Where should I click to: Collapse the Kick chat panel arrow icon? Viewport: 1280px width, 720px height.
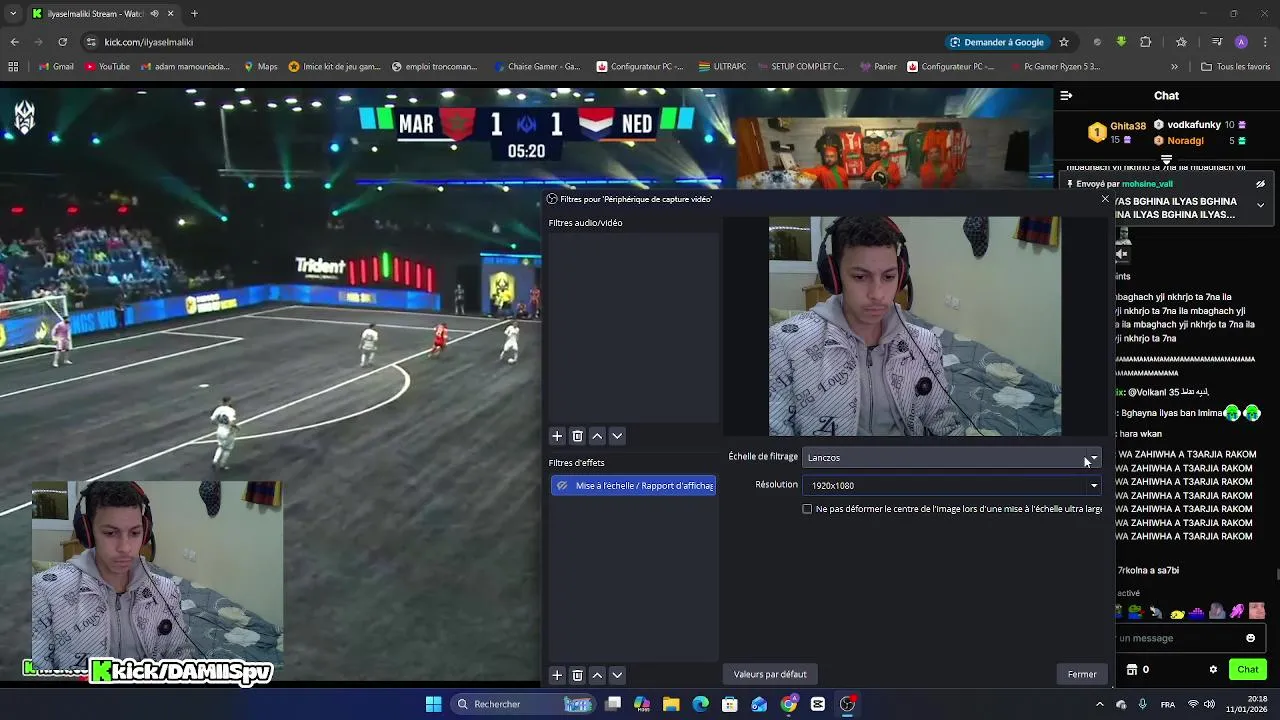tap(1066, 96)
